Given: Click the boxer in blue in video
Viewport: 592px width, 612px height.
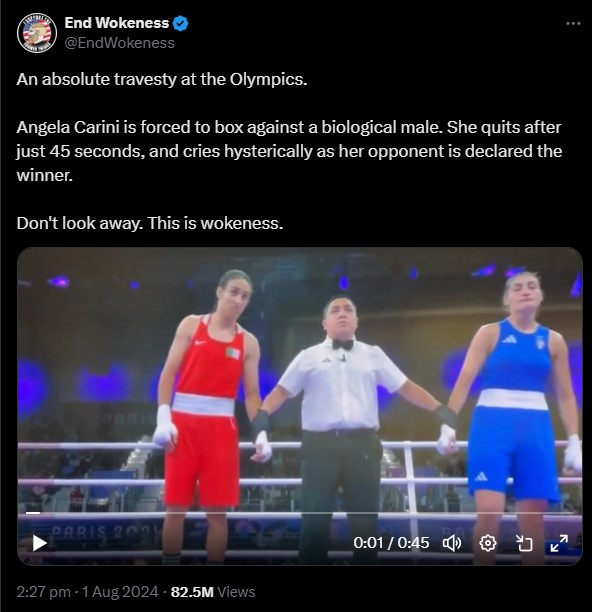Looking at the screenshot, I should pyautogui.click(x=515, y=414).
